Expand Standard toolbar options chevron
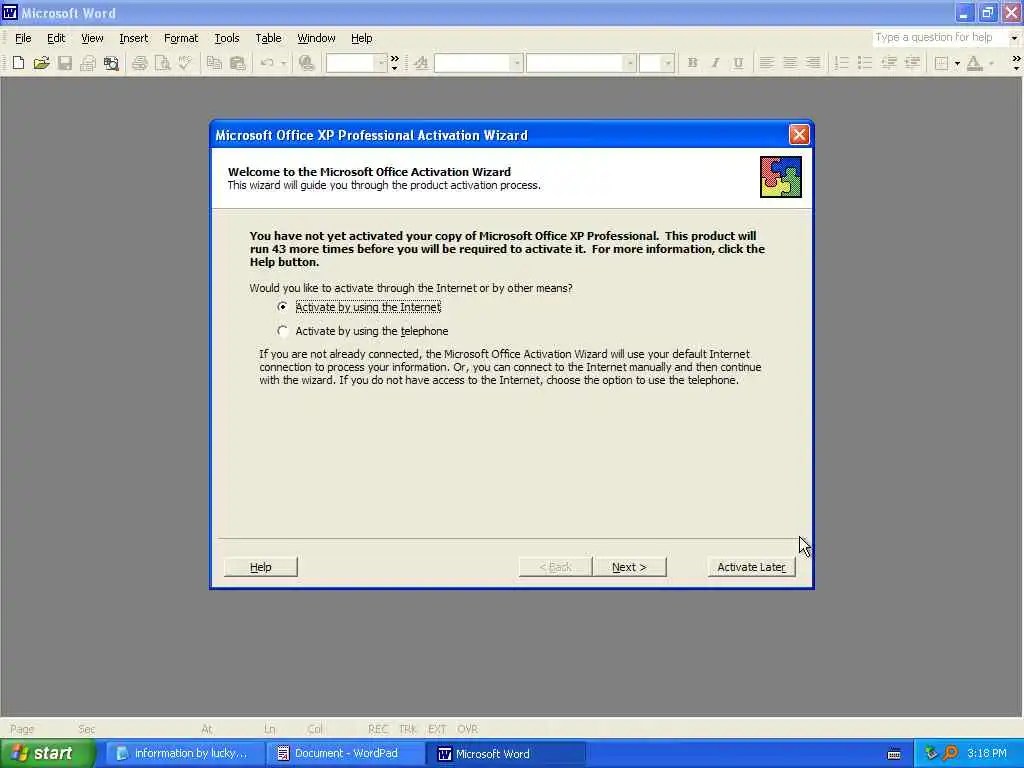 pos(394,63)
